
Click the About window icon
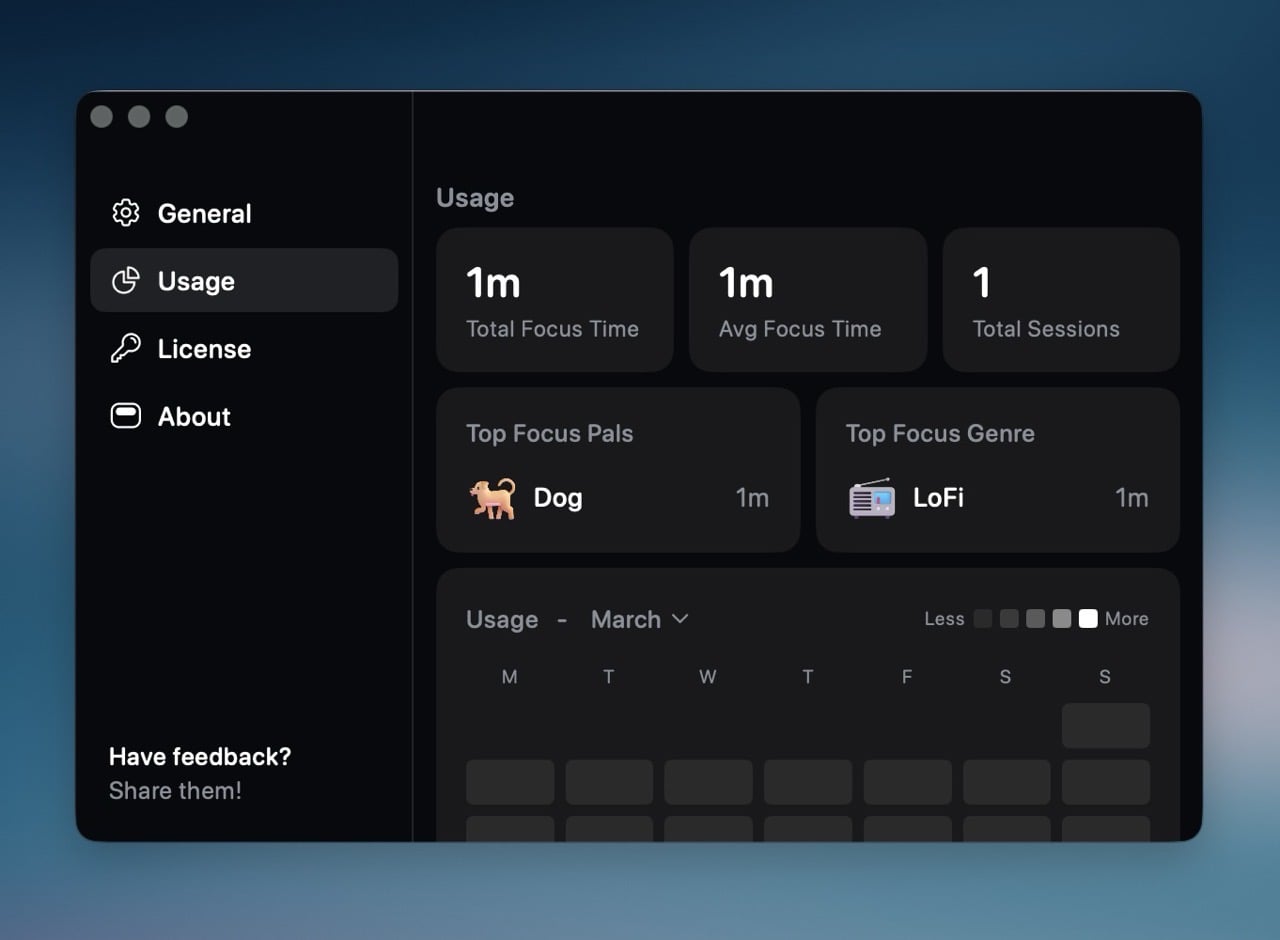(125, 416)
